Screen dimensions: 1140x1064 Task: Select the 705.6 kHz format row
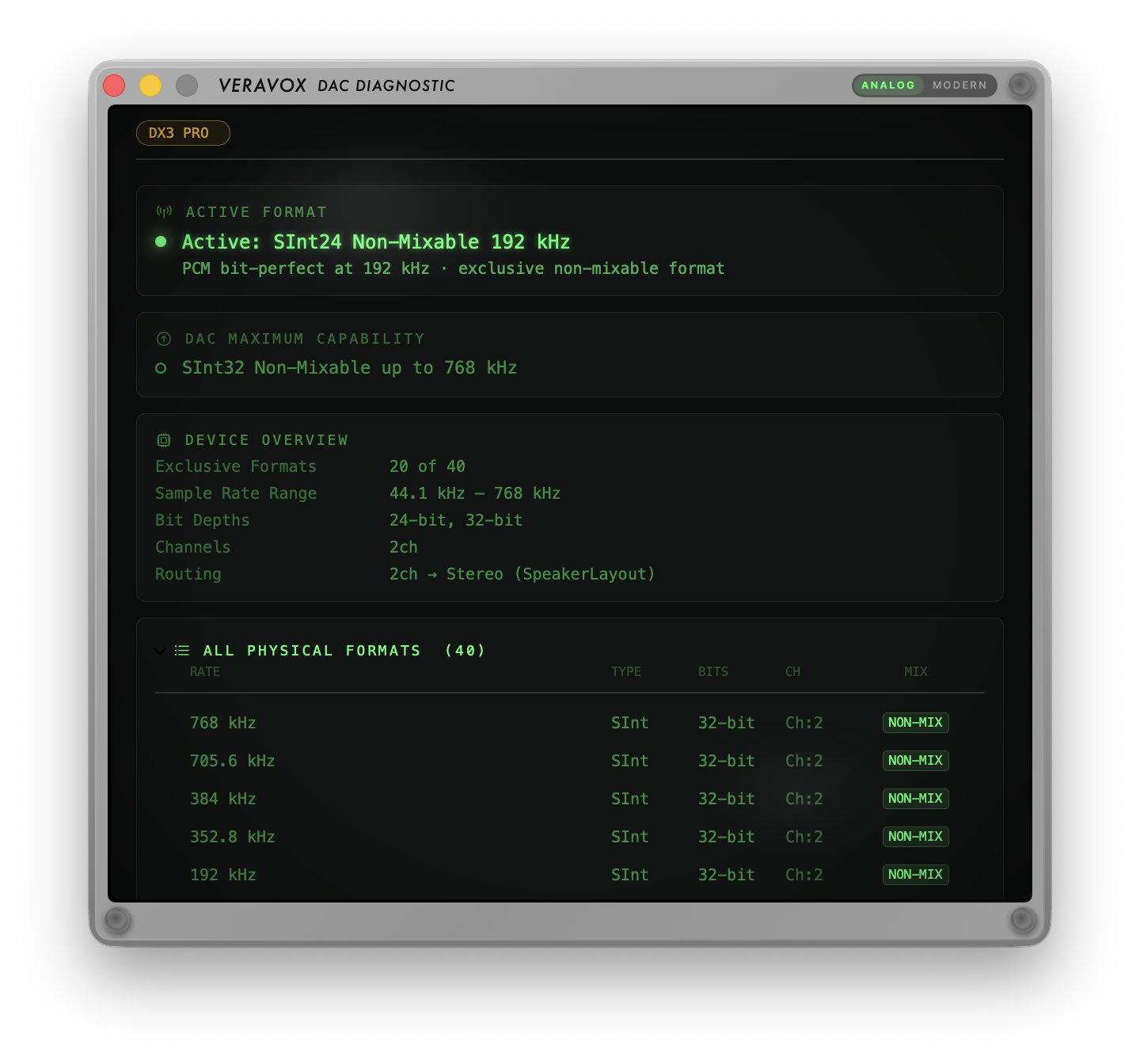pos(570,761)
